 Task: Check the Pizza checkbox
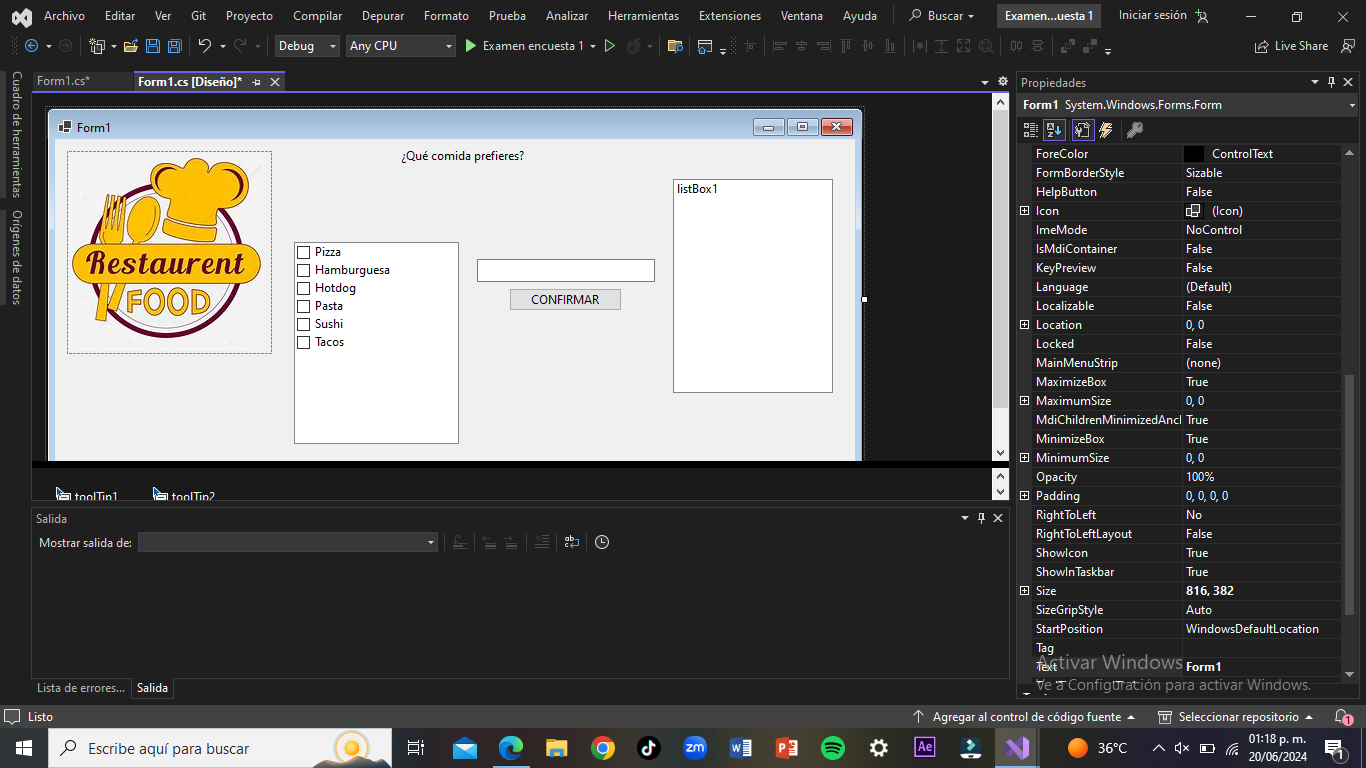point(304,252)
